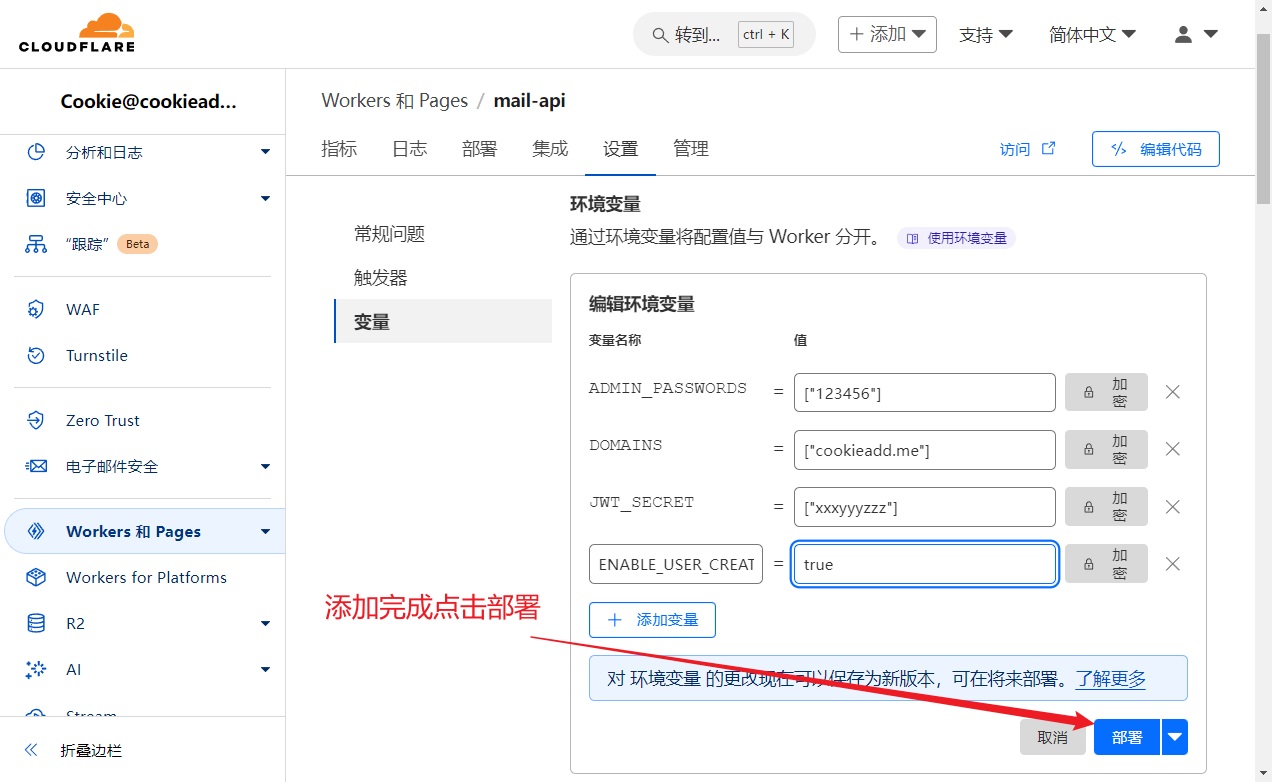This screenshot has height=782, width=1272.
Task: Click the DOMAINS value input field
Action: coord(924,450)
